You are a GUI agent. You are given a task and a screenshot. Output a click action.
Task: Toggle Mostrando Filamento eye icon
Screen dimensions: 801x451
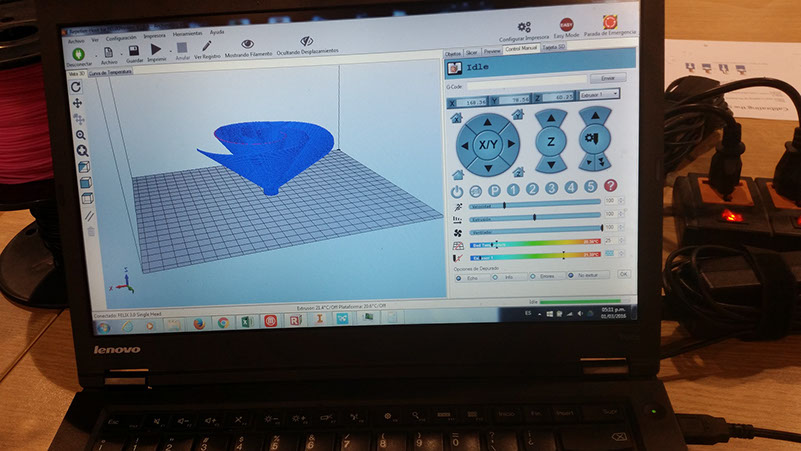pyautogui.click(x=248, y=44)
